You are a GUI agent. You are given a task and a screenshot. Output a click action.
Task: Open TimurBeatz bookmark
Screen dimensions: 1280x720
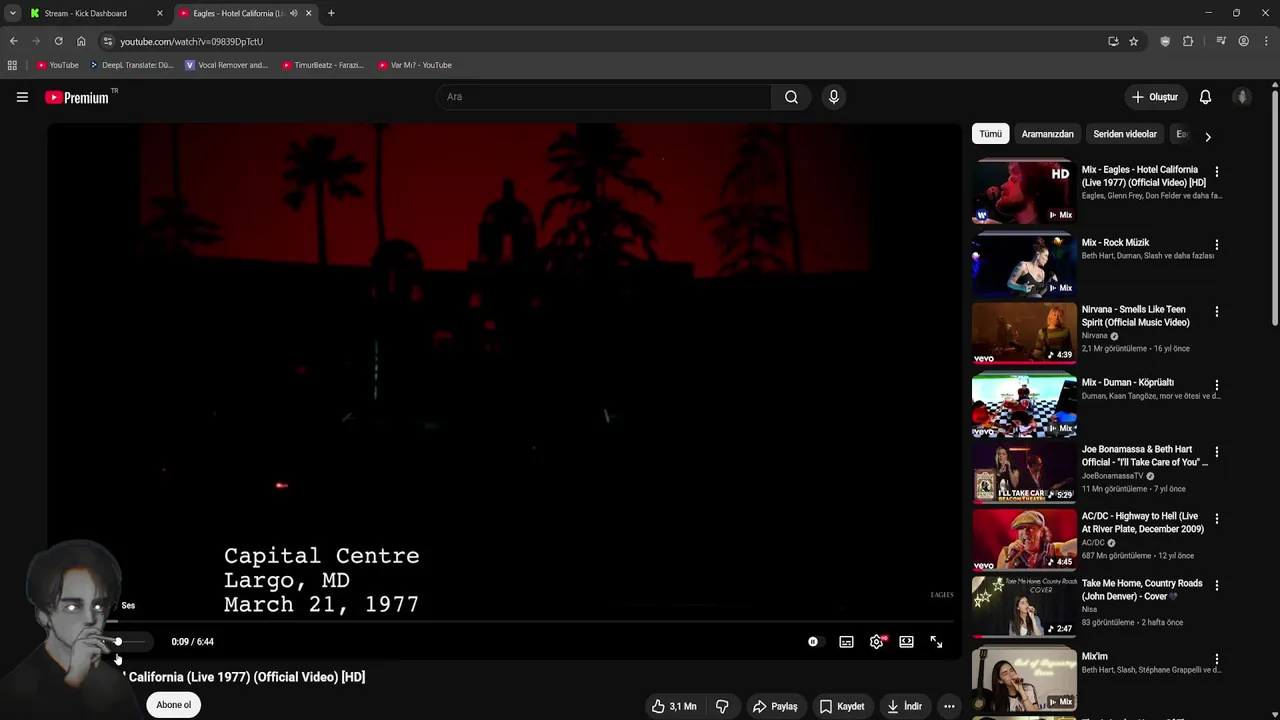coord(322,65)
